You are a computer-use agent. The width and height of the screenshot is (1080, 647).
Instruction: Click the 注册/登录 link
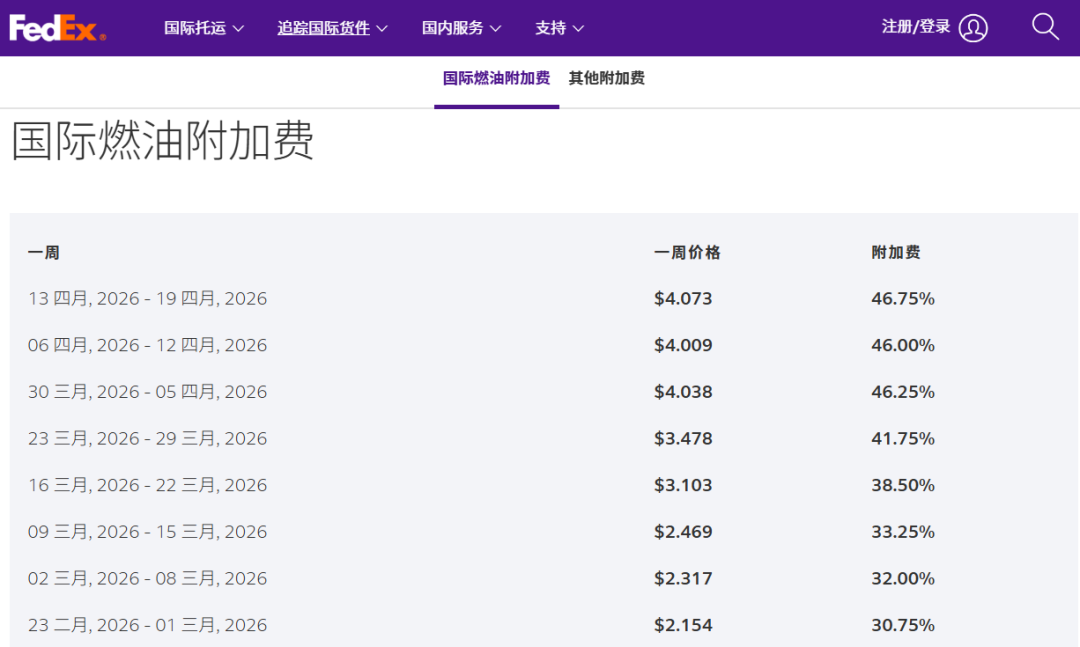tap(916, 27)
